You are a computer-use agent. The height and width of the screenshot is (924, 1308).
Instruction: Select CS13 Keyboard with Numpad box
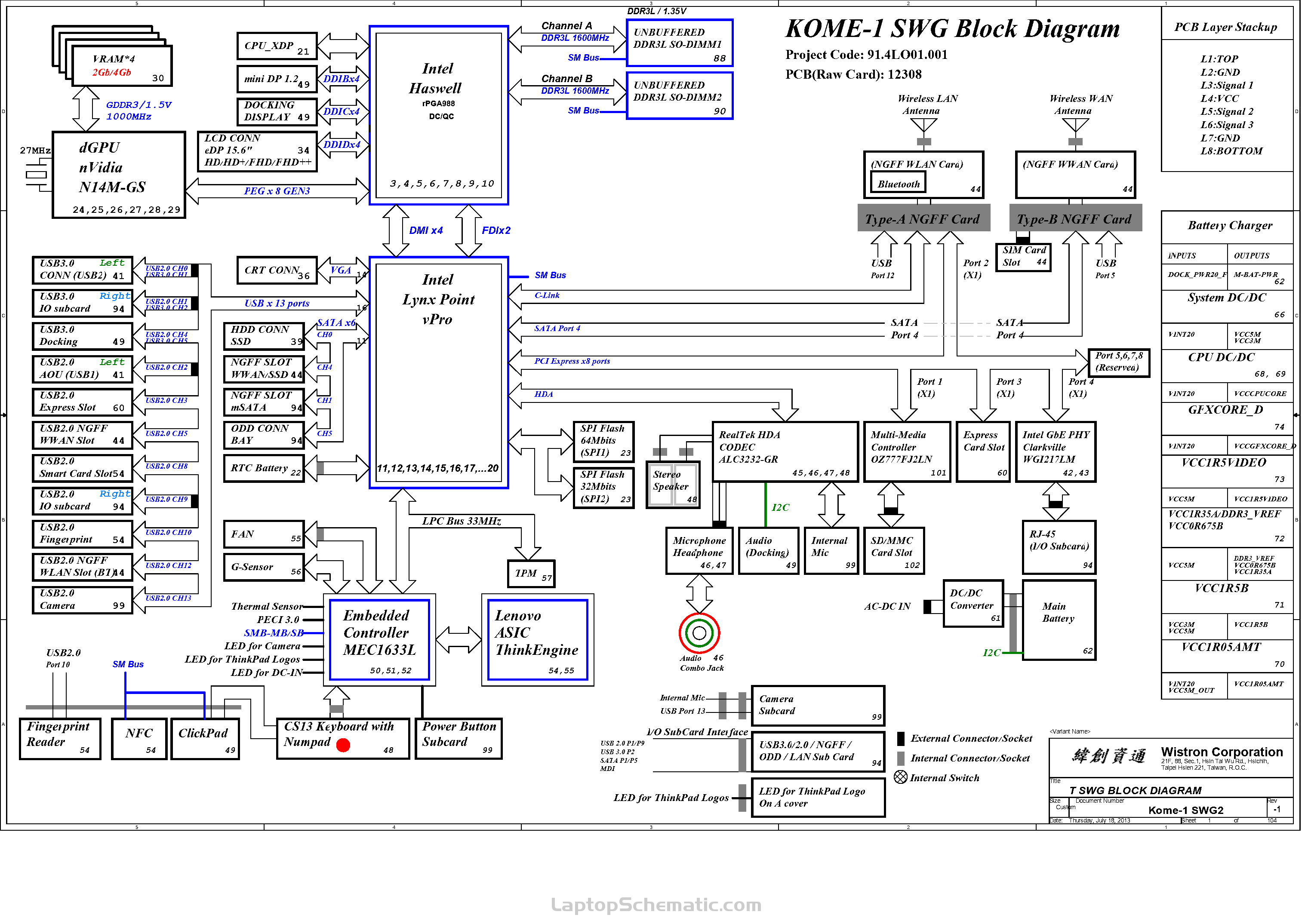(343, 739)
